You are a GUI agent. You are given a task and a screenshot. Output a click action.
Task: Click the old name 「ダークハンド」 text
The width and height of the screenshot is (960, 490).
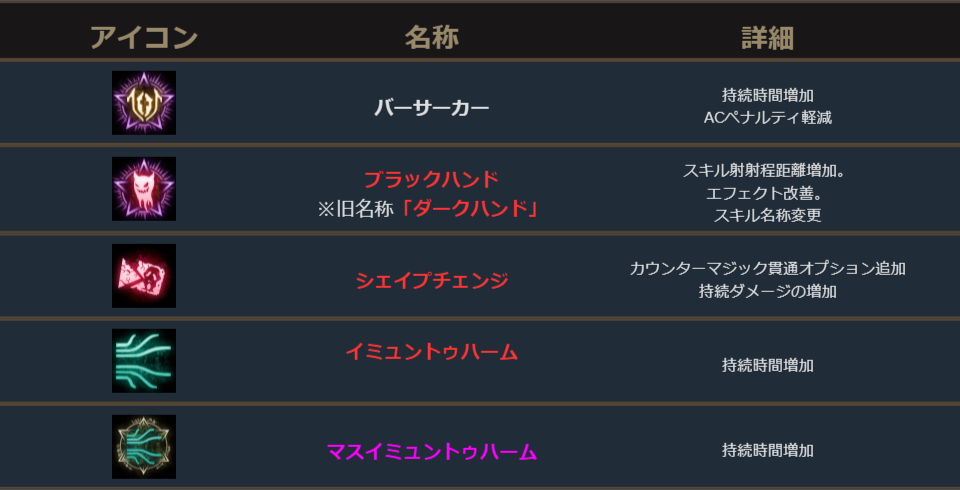(476, 209)
